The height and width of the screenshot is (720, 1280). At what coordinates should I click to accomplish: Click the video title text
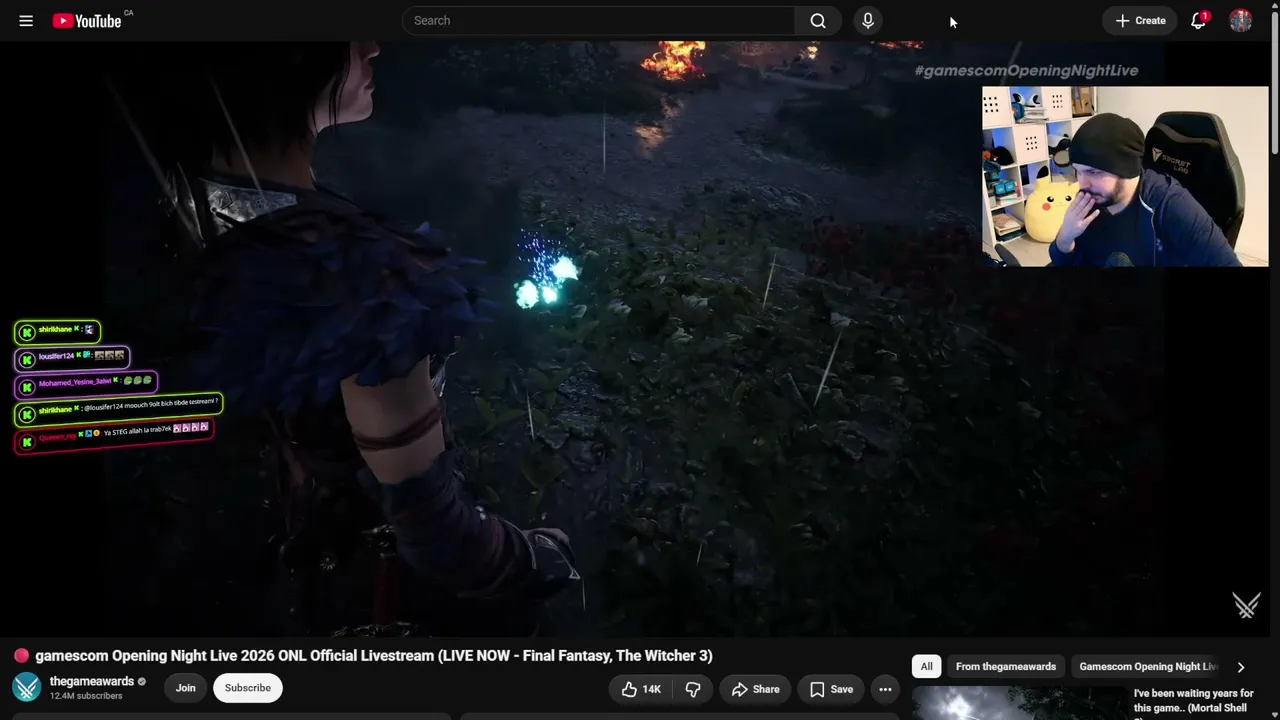pos(374,656)
